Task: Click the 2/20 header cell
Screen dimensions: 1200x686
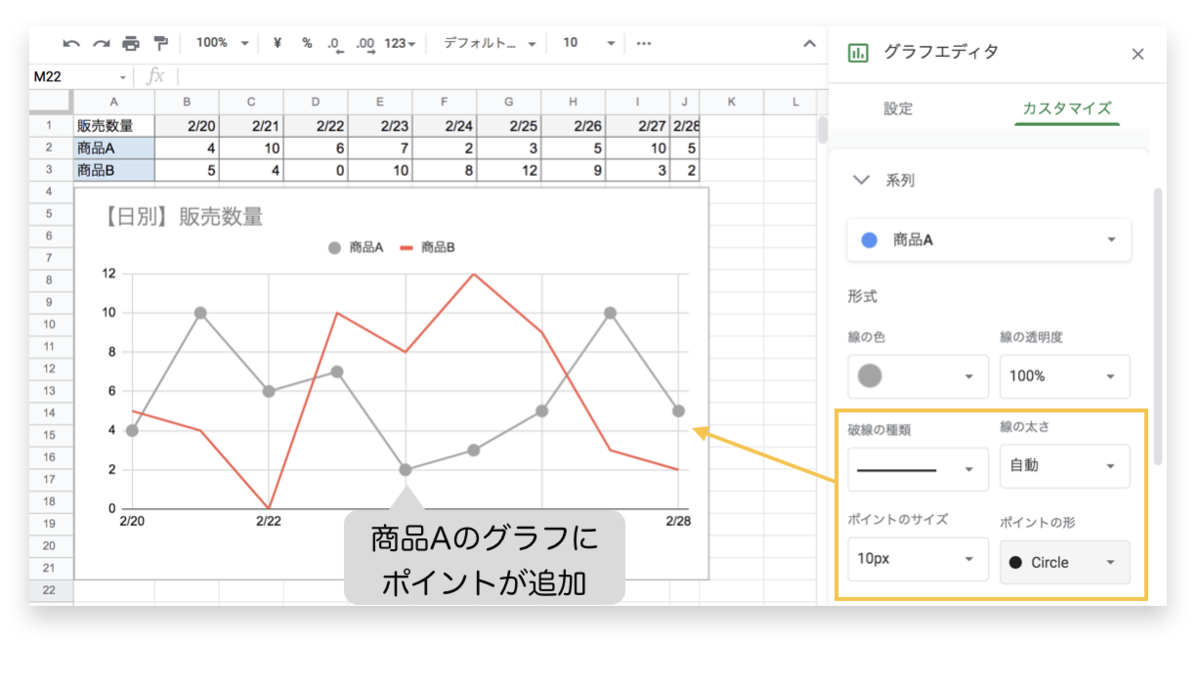Action: (x=187, y=126)
